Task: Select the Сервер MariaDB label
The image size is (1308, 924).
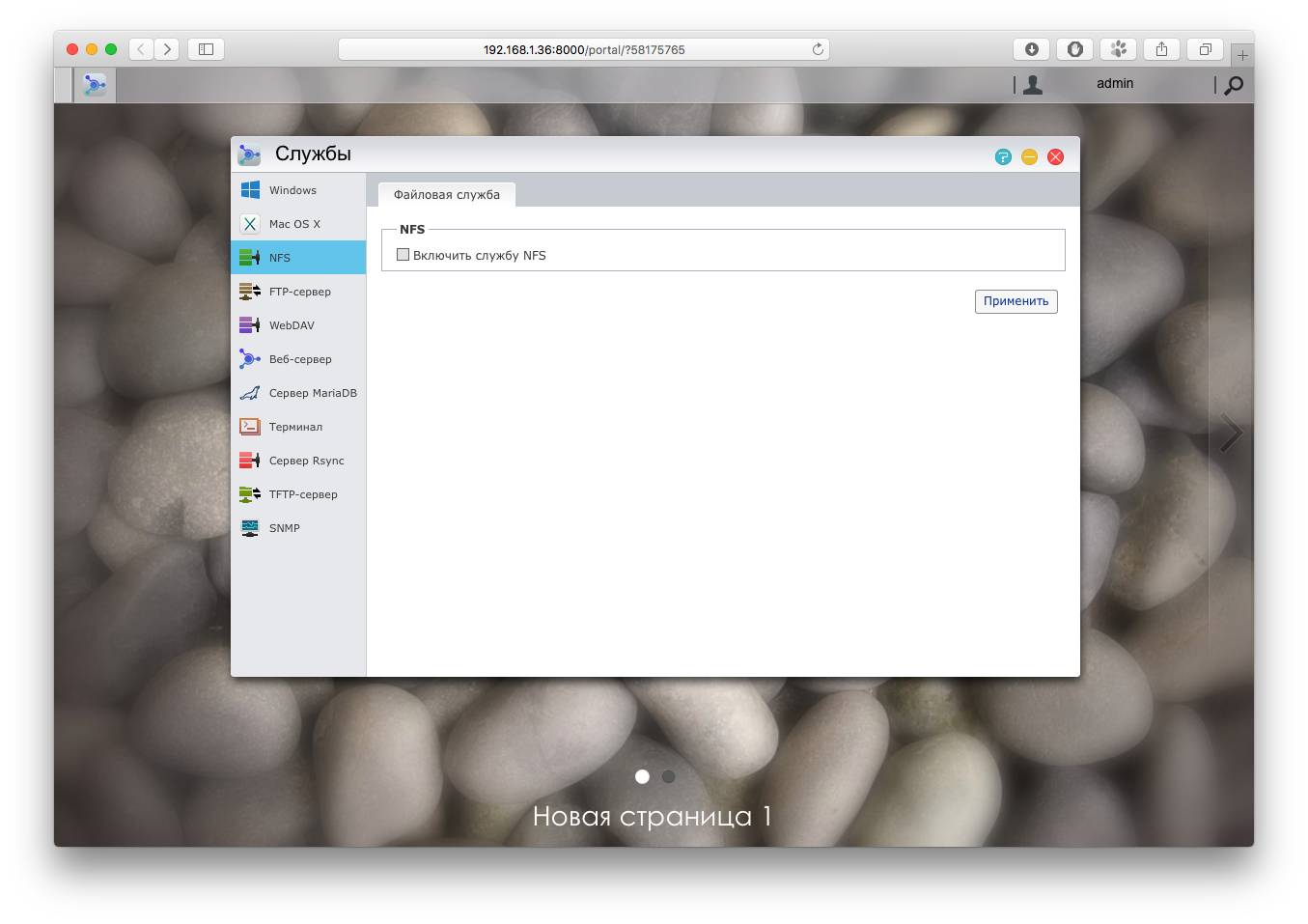Action: [x=313, y=393]
